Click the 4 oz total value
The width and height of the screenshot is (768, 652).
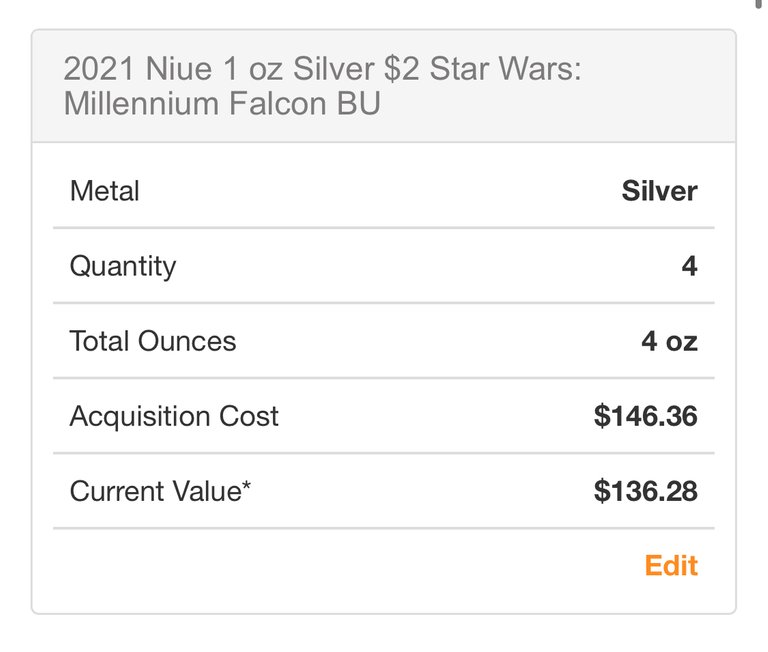coord(669,341)
